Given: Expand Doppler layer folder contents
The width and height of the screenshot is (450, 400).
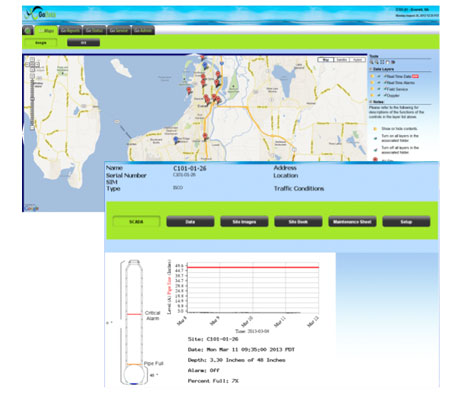Looking at the screenshot, I should [x=372, y=95].
